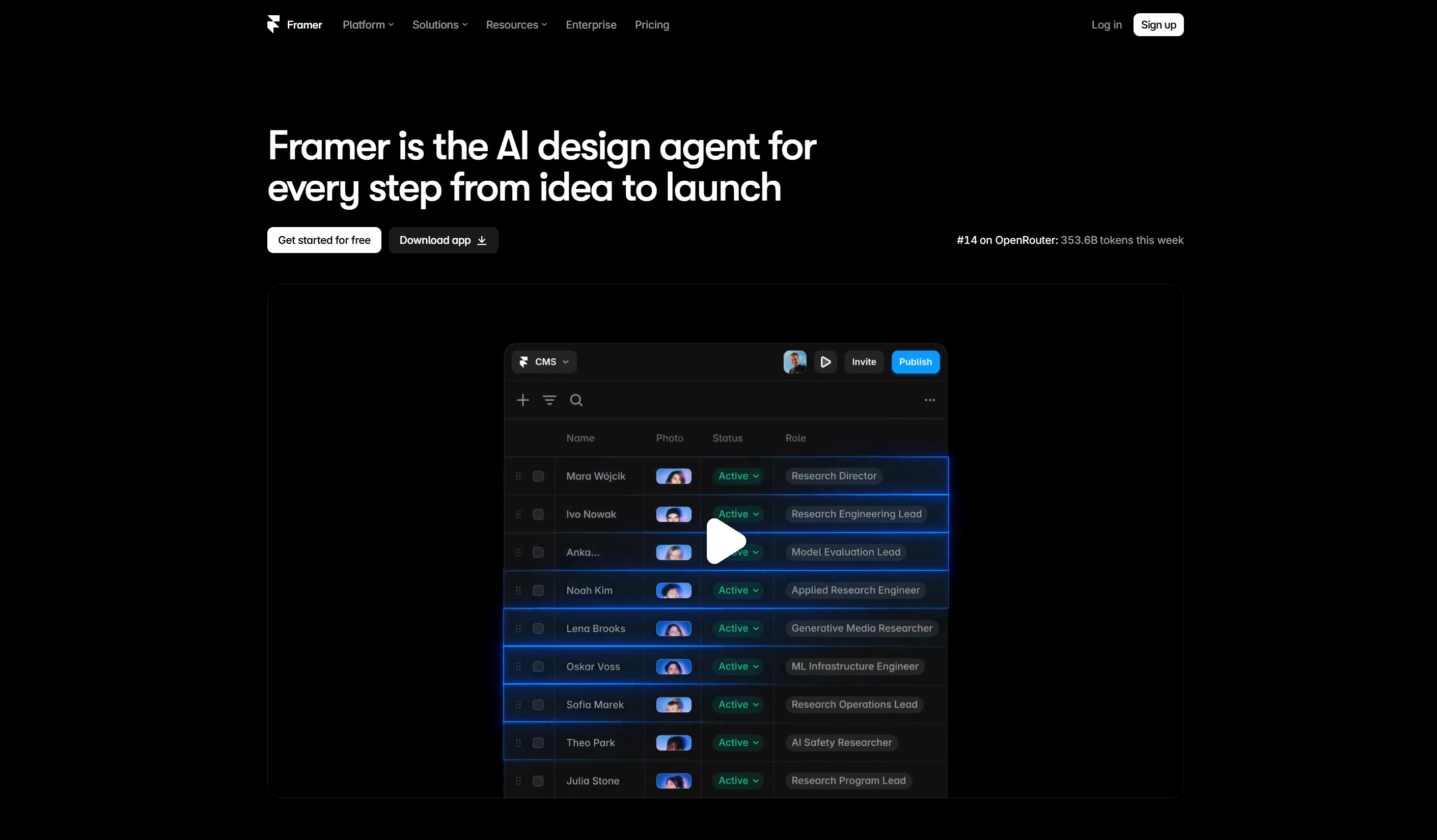Select the Lena Brooks row checkbox
Image resolution: width=1437 pixels, height=840 pixels.
point(538,628)
